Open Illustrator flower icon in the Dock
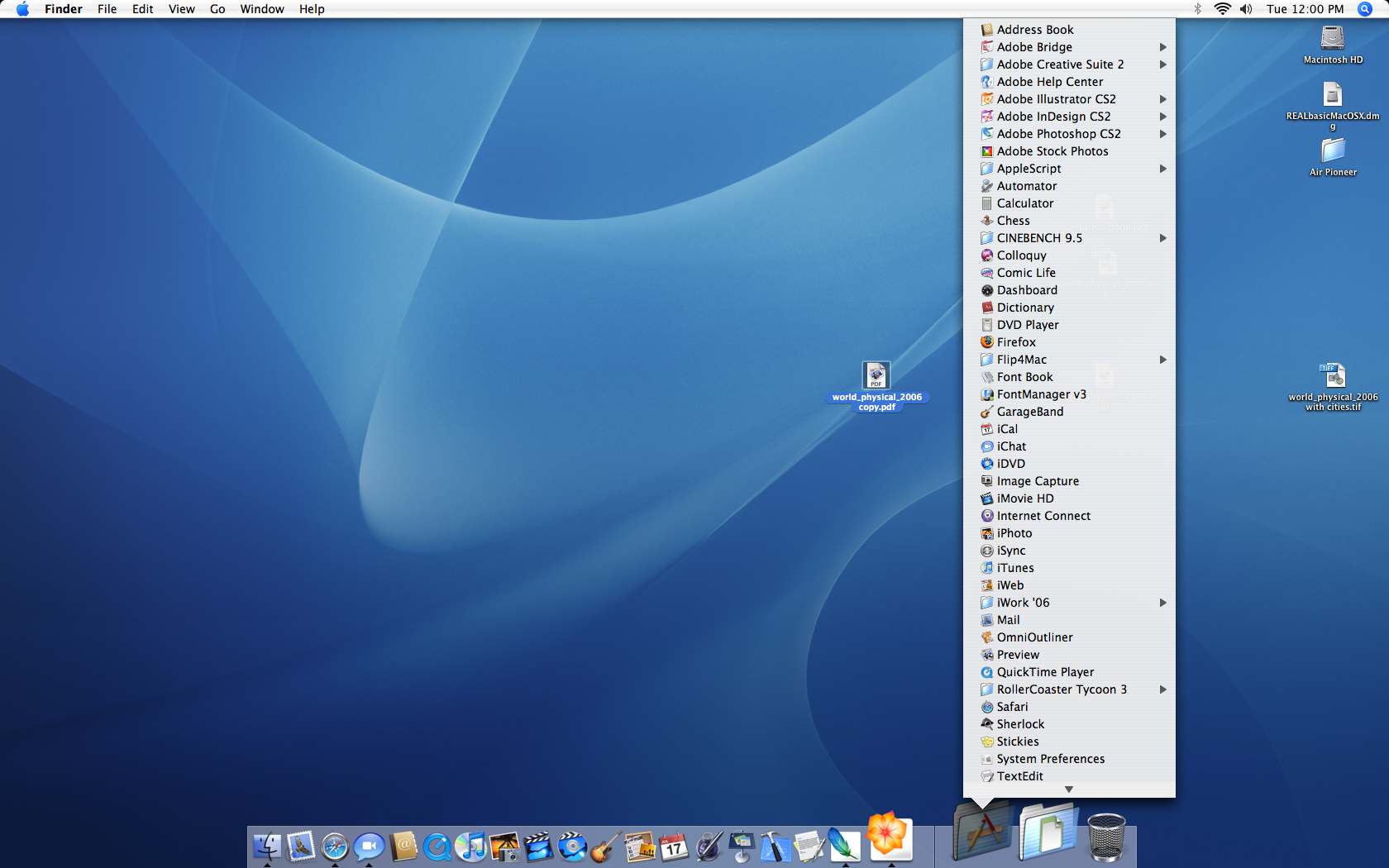1389x868 pixels. coord(889,836)
